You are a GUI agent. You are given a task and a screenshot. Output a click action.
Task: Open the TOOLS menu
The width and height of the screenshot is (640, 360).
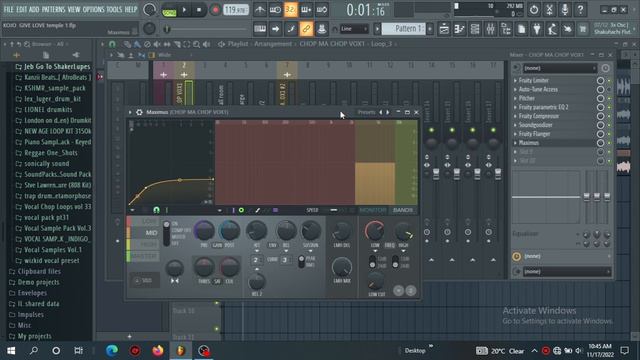coord(114,9)
